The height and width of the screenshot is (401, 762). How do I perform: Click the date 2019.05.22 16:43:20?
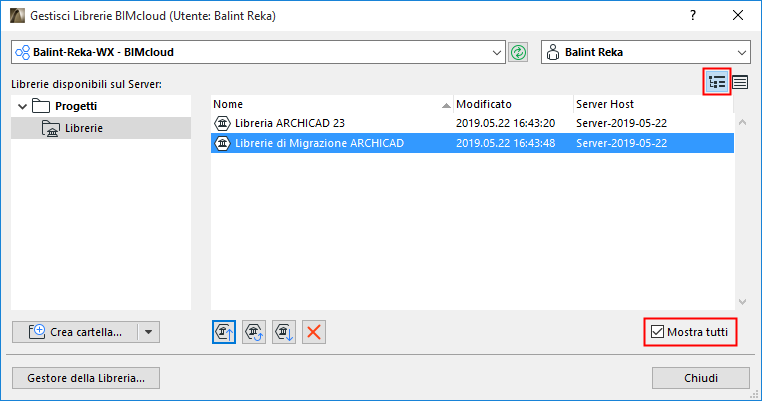click(x=505, y=123)
